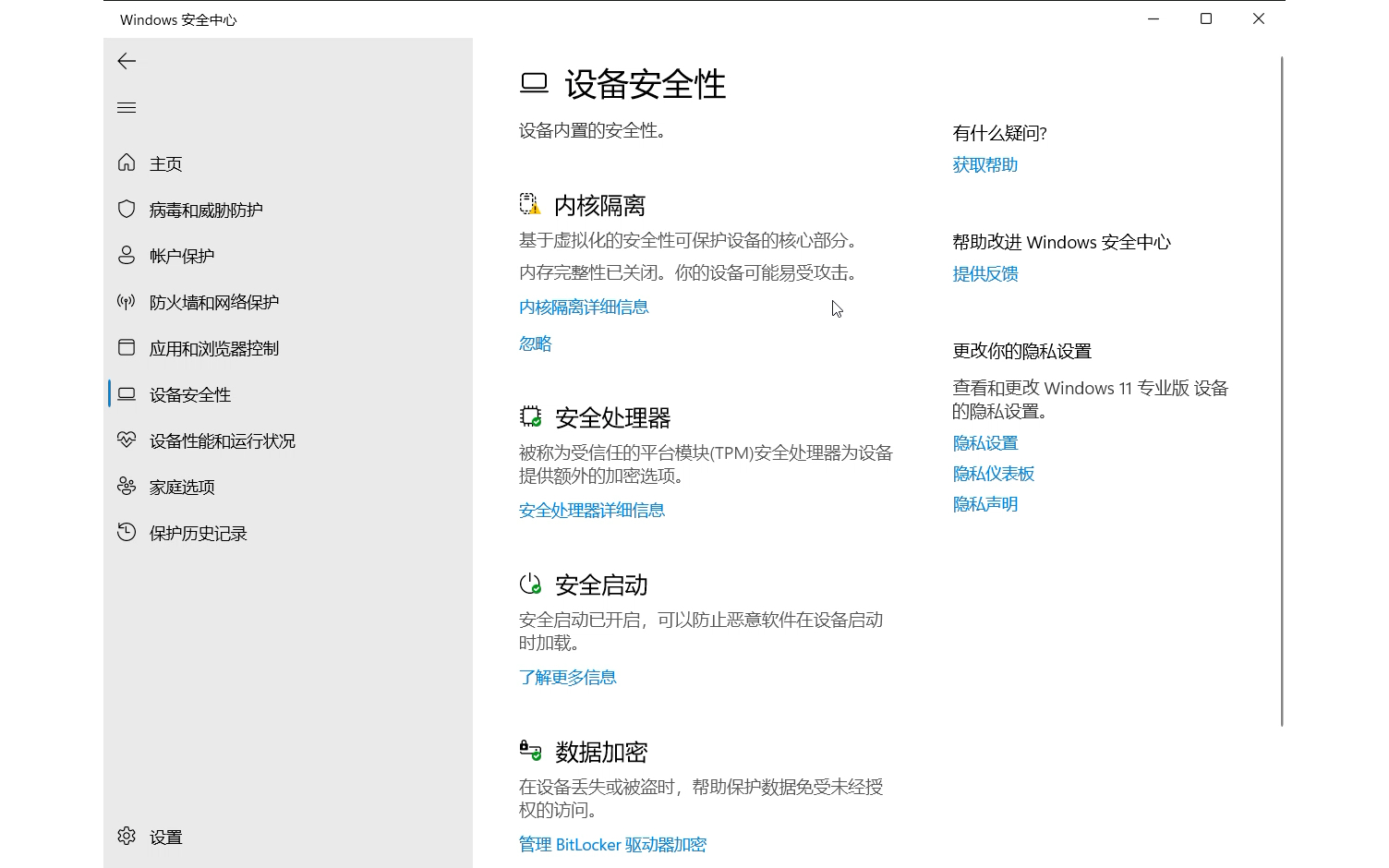Click the family icon for 家庭选项
The width and height of the screenshot is (1389, 868).
click(x=127, y=486)
